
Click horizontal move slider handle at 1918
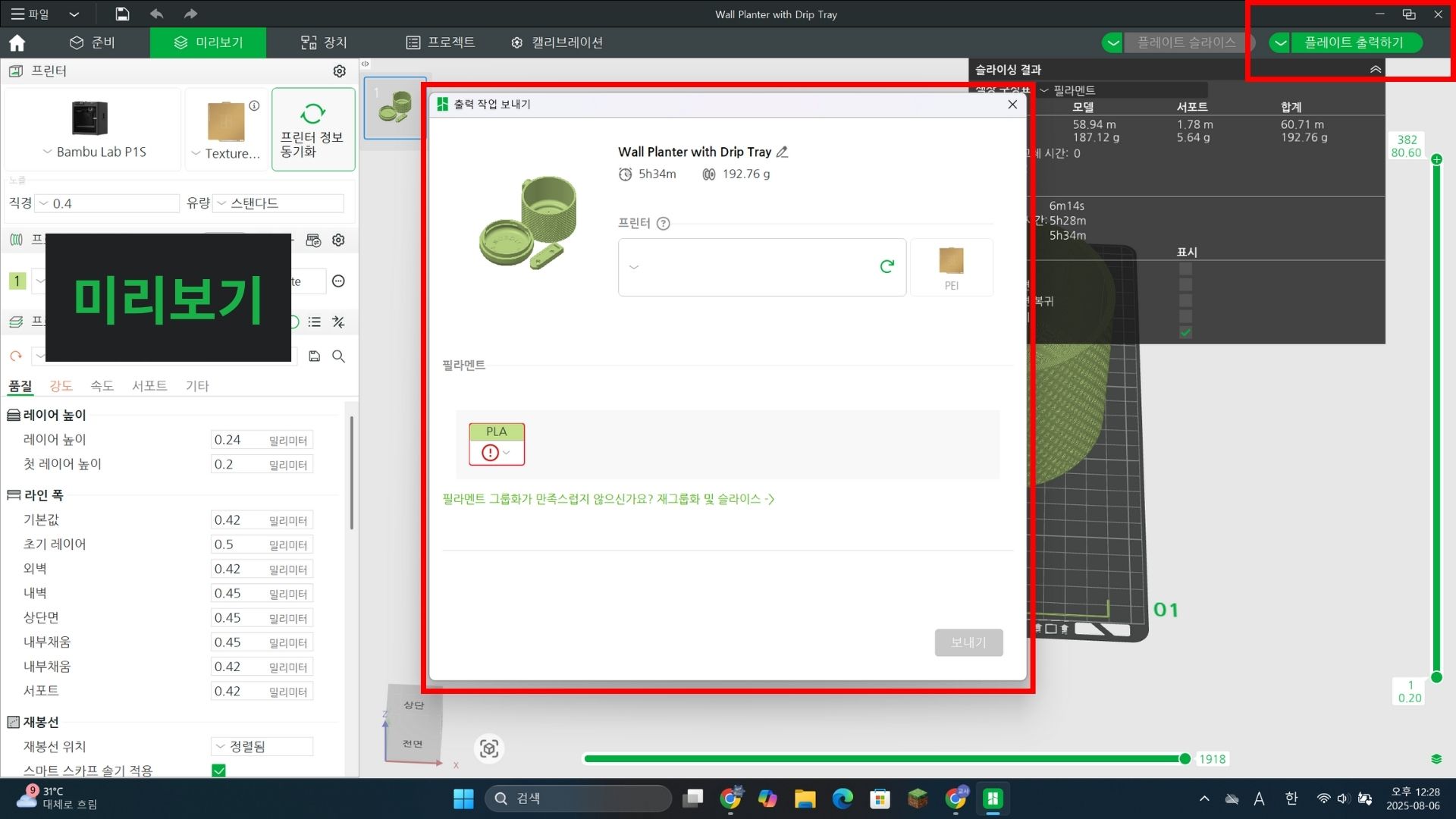[x=1185, y=759]
